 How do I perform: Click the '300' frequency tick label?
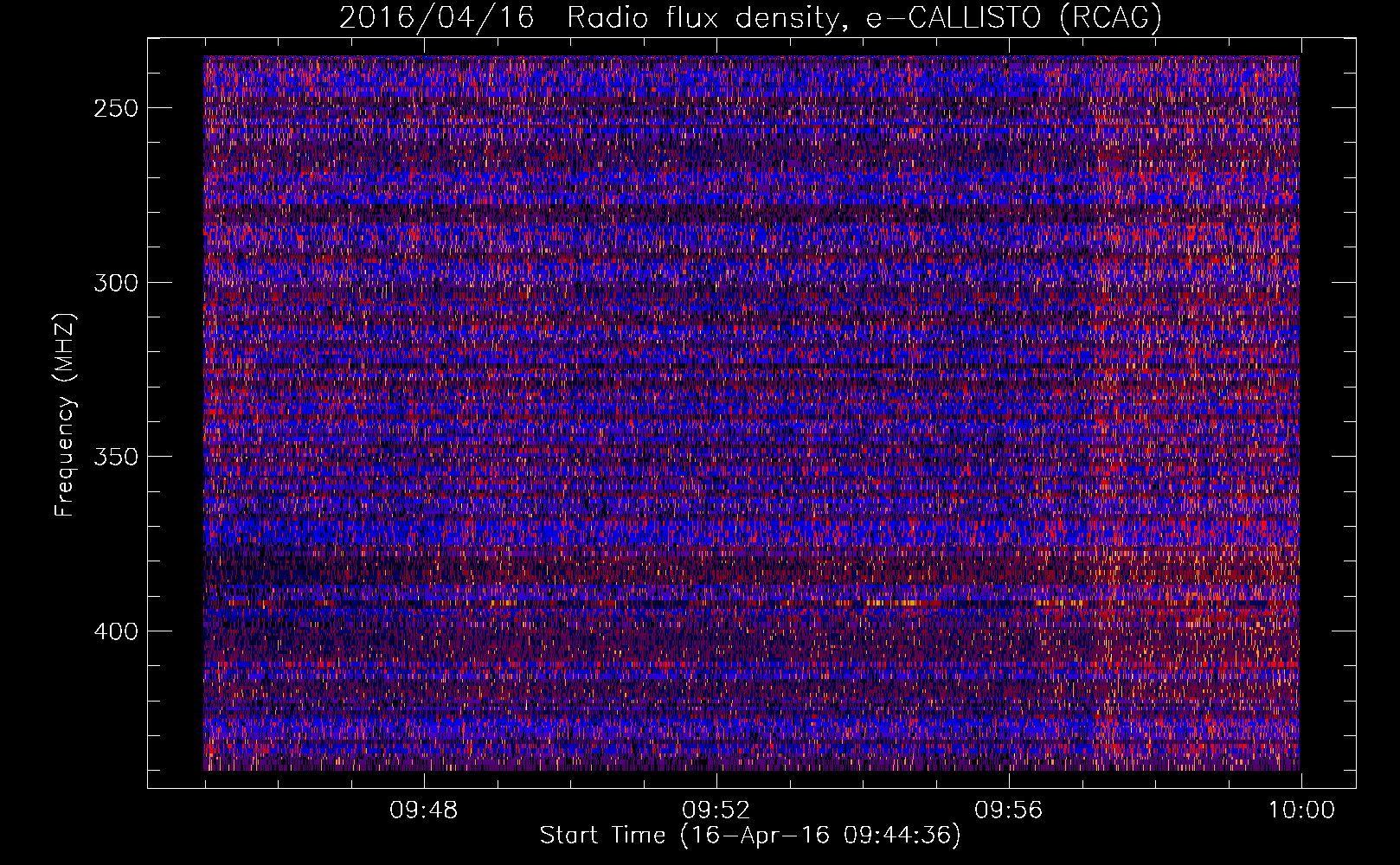(x=116, y=283)
